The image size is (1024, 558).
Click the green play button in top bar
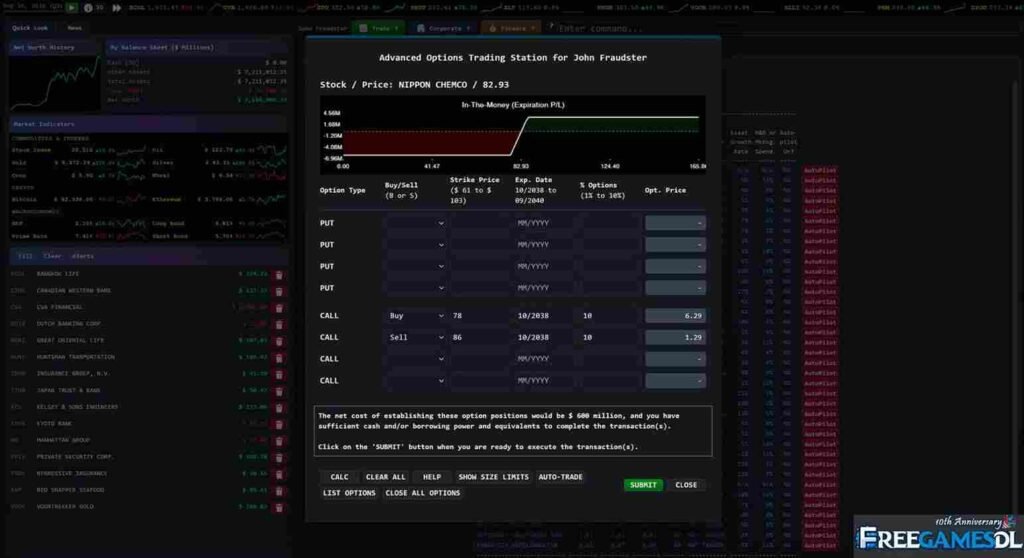(72, 8)
